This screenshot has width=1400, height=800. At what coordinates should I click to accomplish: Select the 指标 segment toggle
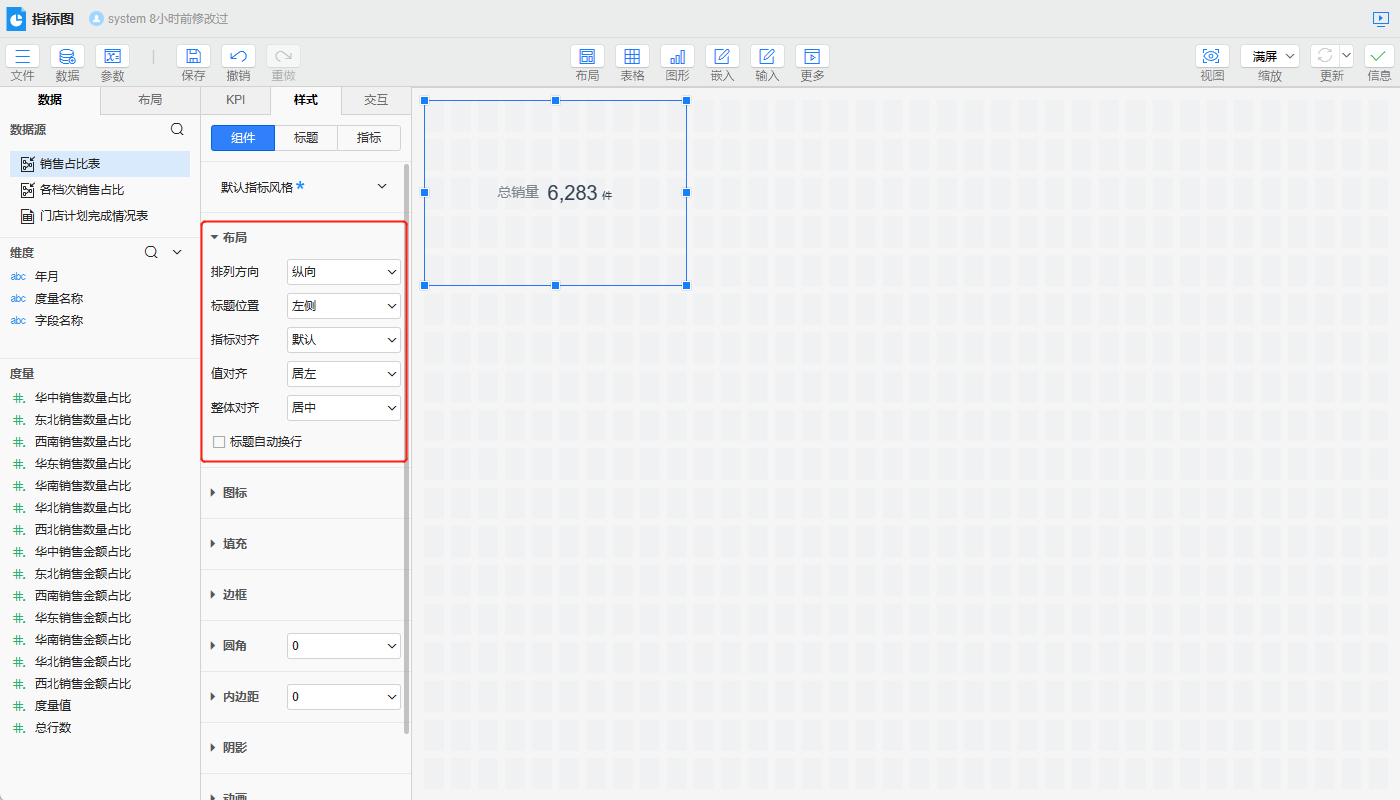tap(369, 138)
